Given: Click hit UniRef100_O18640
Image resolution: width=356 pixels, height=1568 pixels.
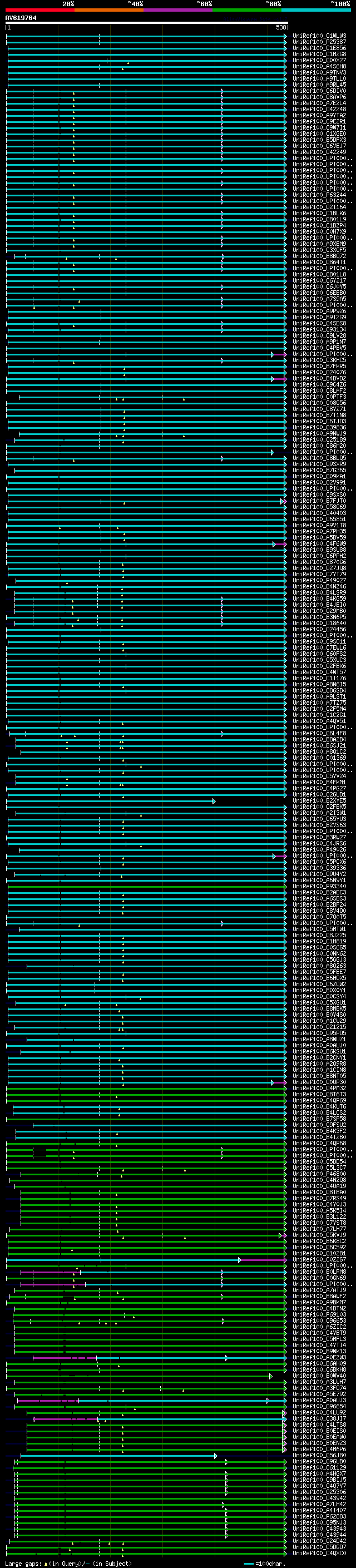Looking at the screenshot, I should point(319,623).
